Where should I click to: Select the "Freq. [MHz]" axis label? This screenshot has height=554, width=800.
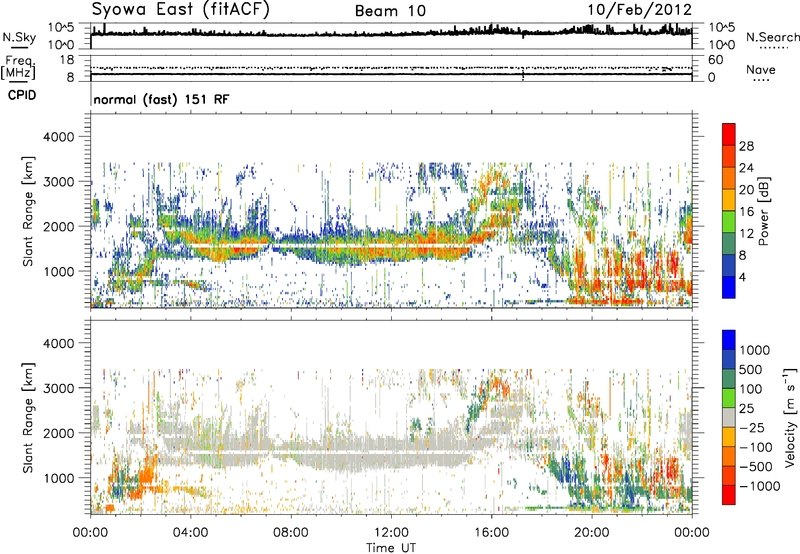point(18,68)
